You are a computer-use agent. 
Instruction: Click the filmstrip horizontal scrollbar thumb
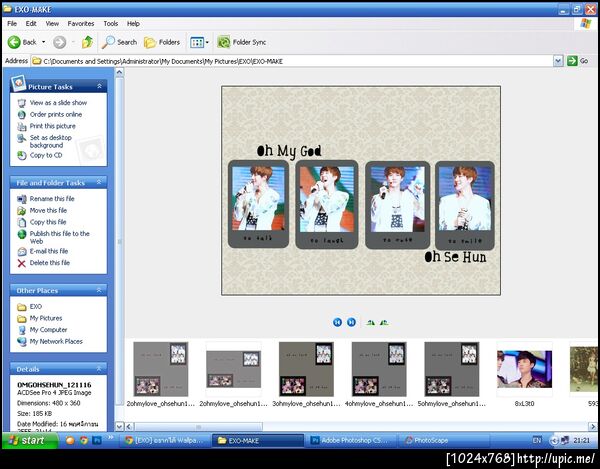(198, 427)
